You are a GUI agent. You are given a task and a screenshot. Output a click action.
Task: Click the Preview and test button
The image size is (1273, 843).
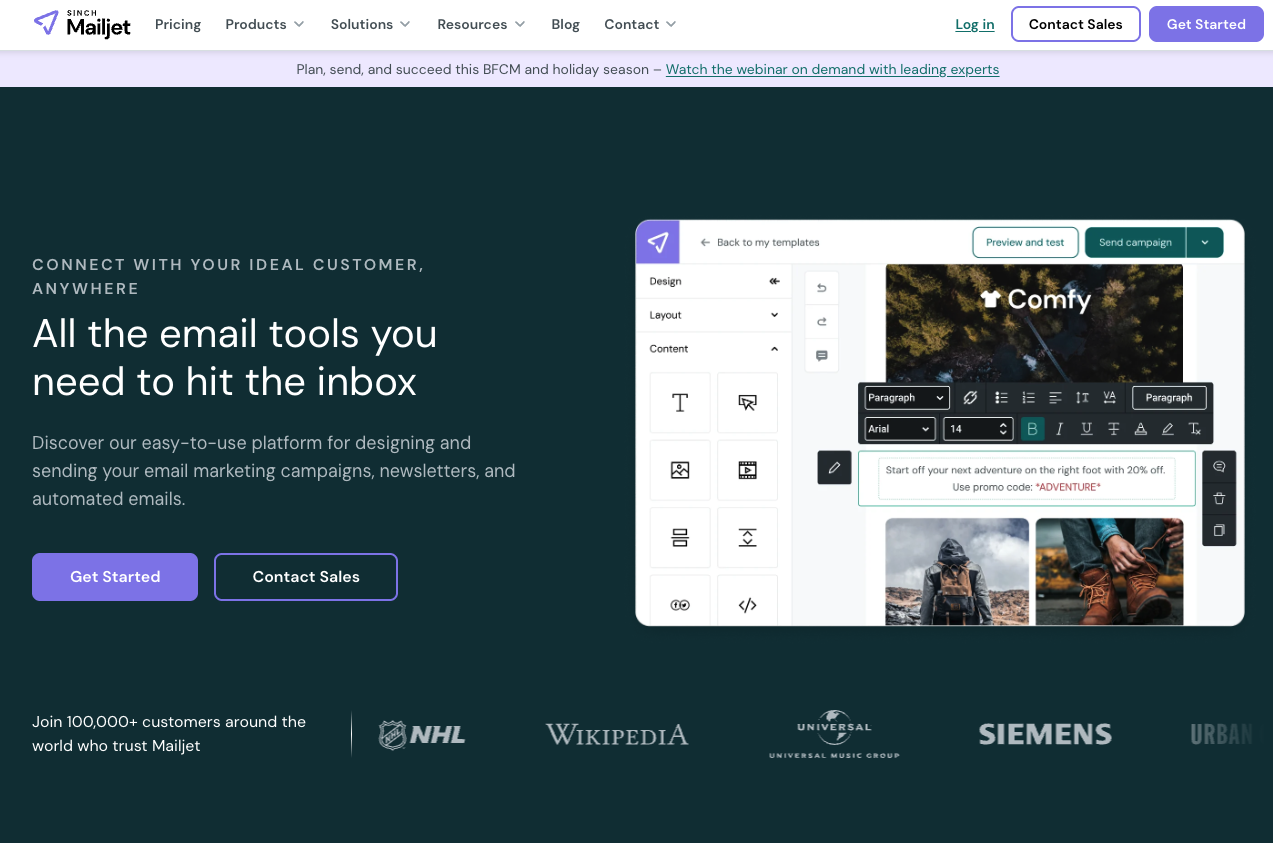click(1025, 242)
